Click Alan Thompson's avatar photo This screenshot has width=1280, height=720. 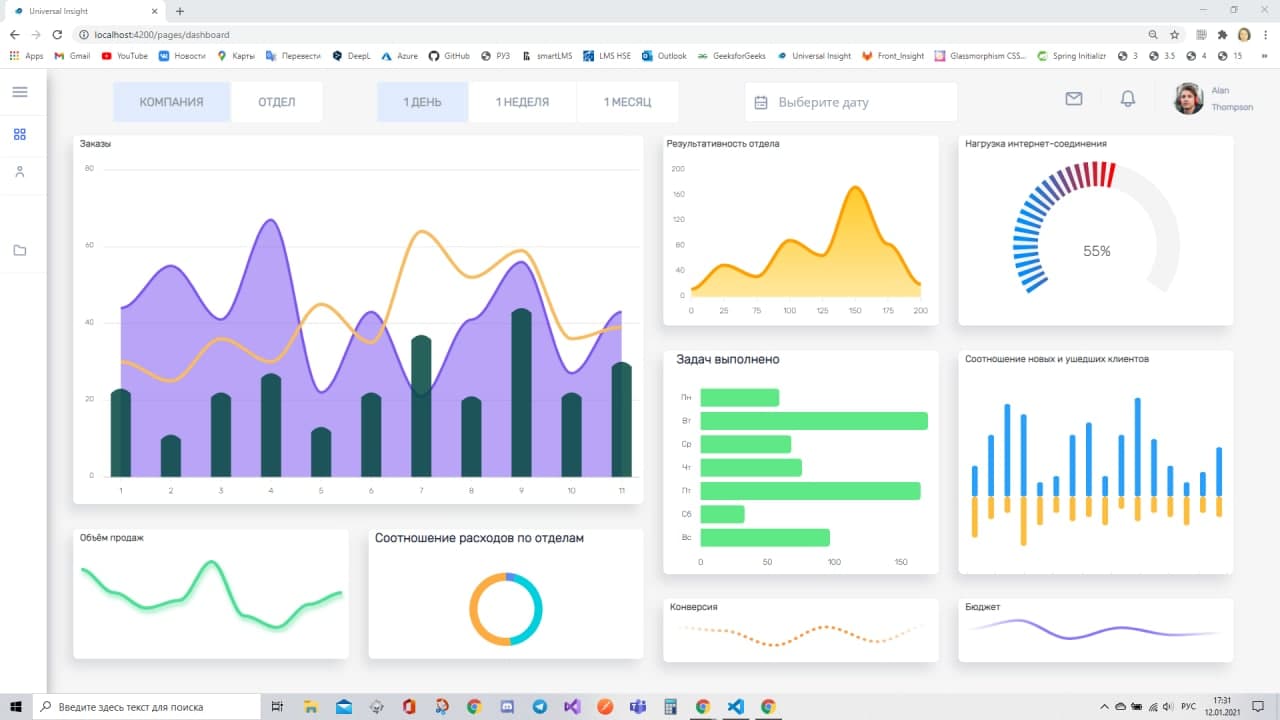(x=1189, y=99)
